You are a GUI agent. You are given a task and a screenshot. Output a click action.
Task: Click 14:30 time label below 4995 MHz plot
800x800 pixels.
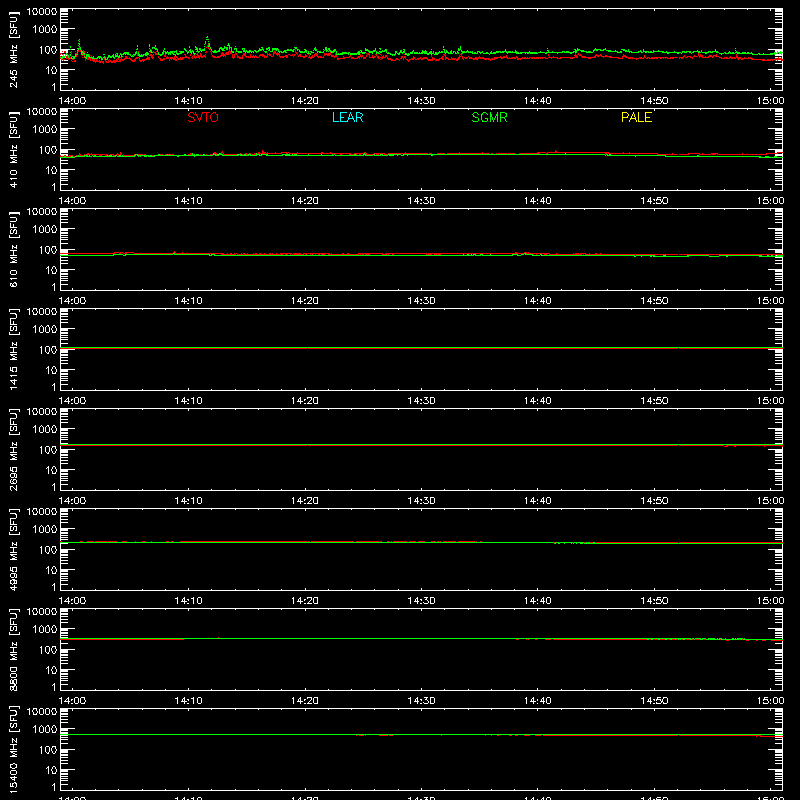tap(421, 601)
